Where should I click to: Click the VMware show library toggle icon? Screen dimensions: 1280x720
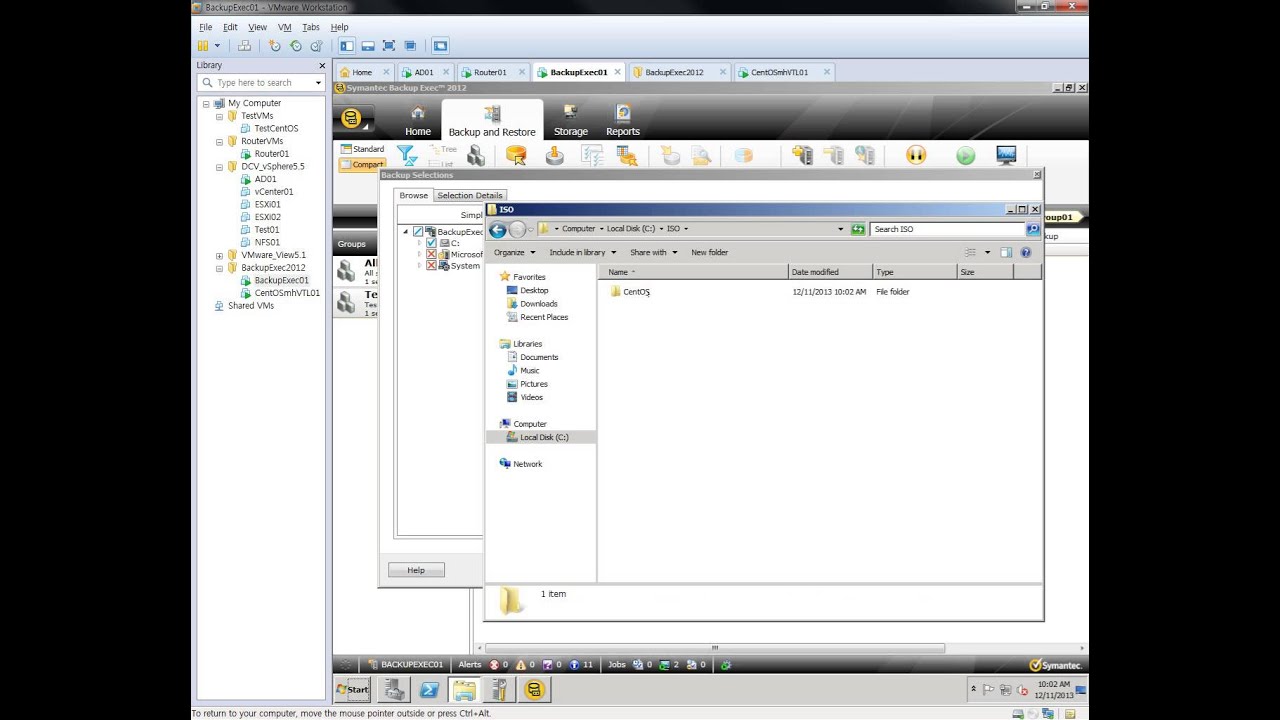[347, 46]
